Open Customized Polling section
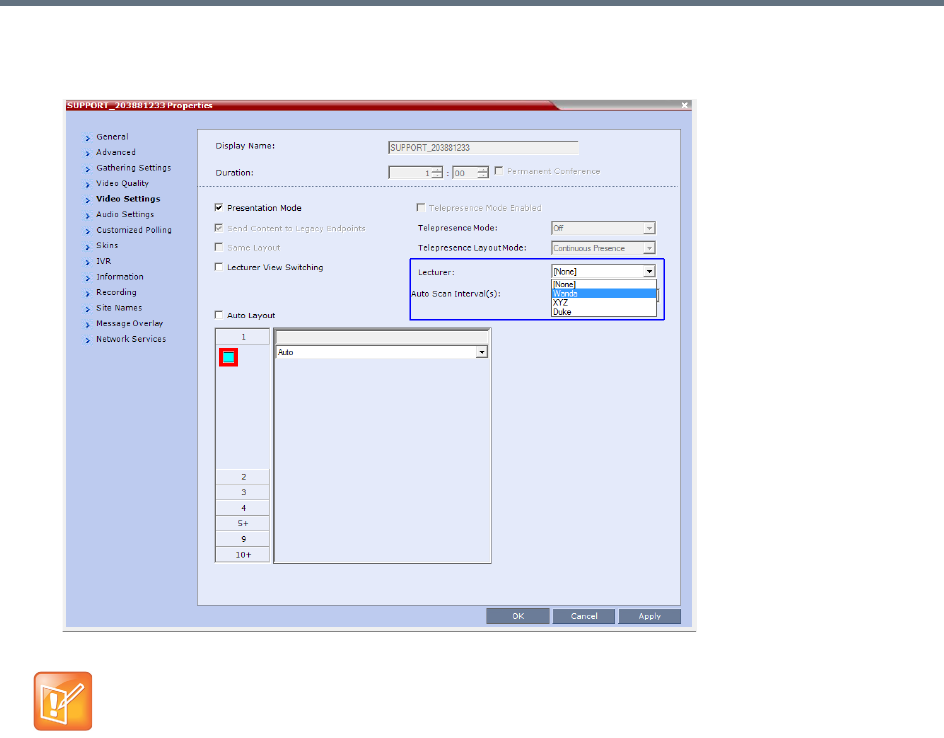Image resolution: width=944 pixels, height=738 pixels. [134, 230]
